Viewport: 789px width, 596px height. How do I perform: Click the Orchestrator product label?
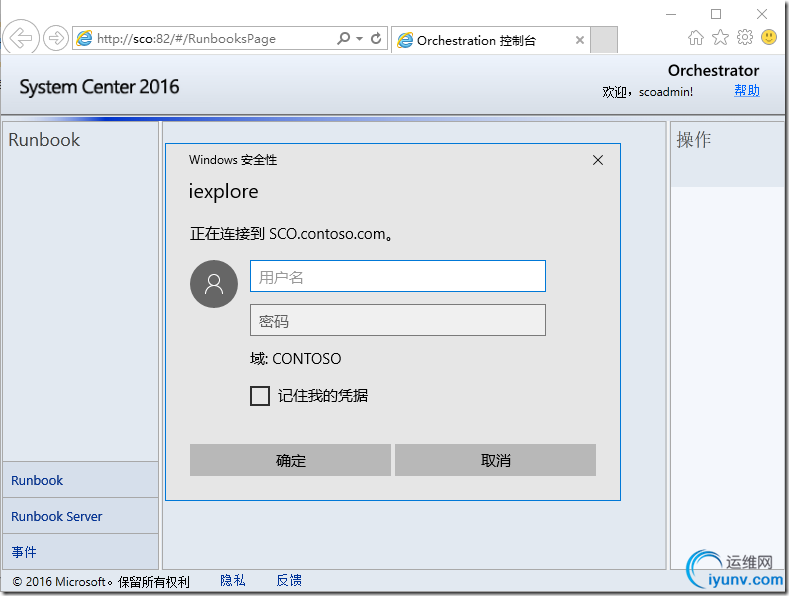pos(713,70)
